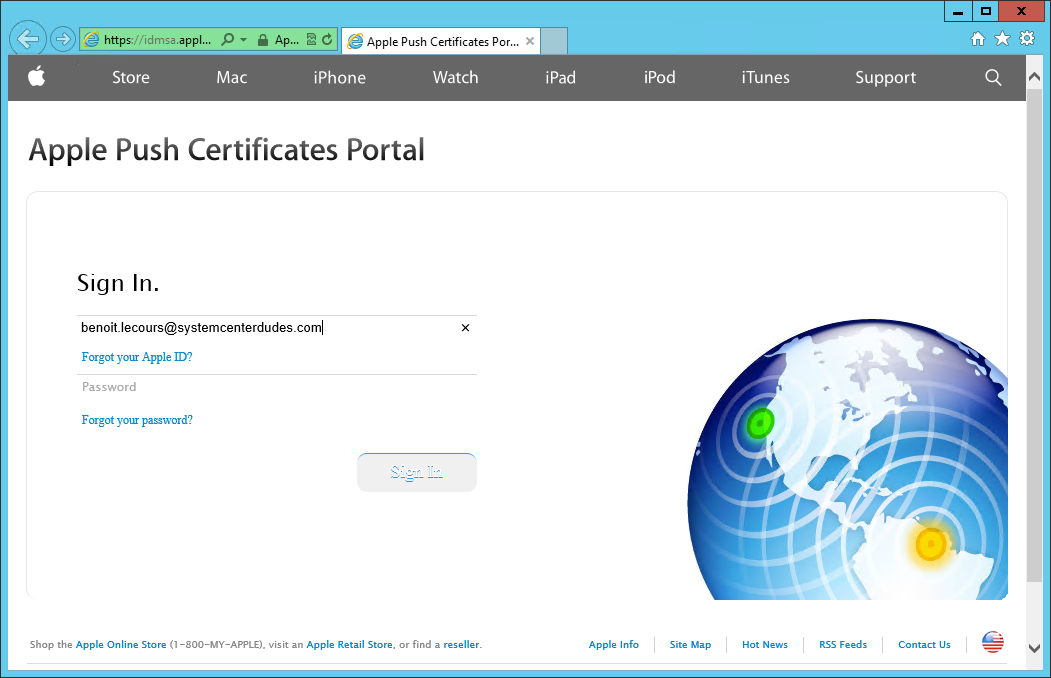This screenshot has height=678, width=1051.
Task: Open the Apple Retail Store link
Action: point(349,645)
